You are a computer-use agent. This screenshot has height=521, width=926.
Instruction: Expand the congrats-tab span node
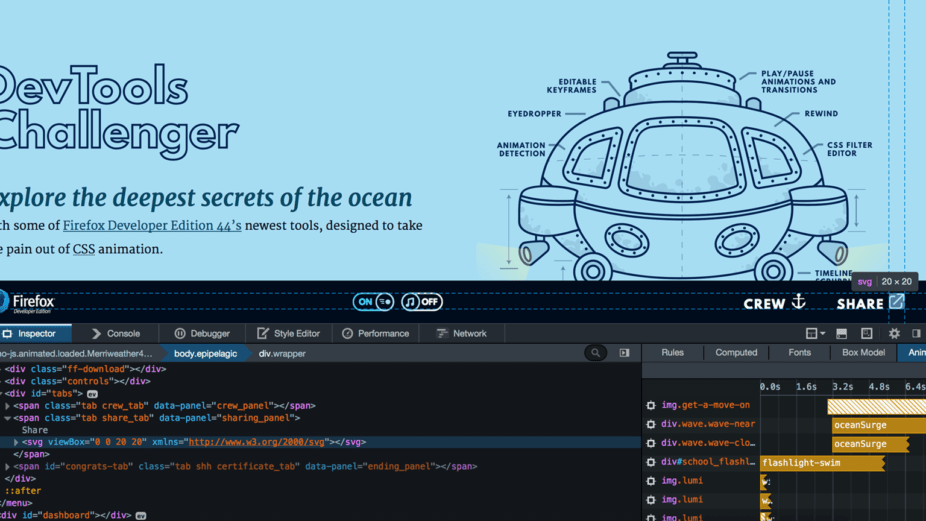coord(7,466)
